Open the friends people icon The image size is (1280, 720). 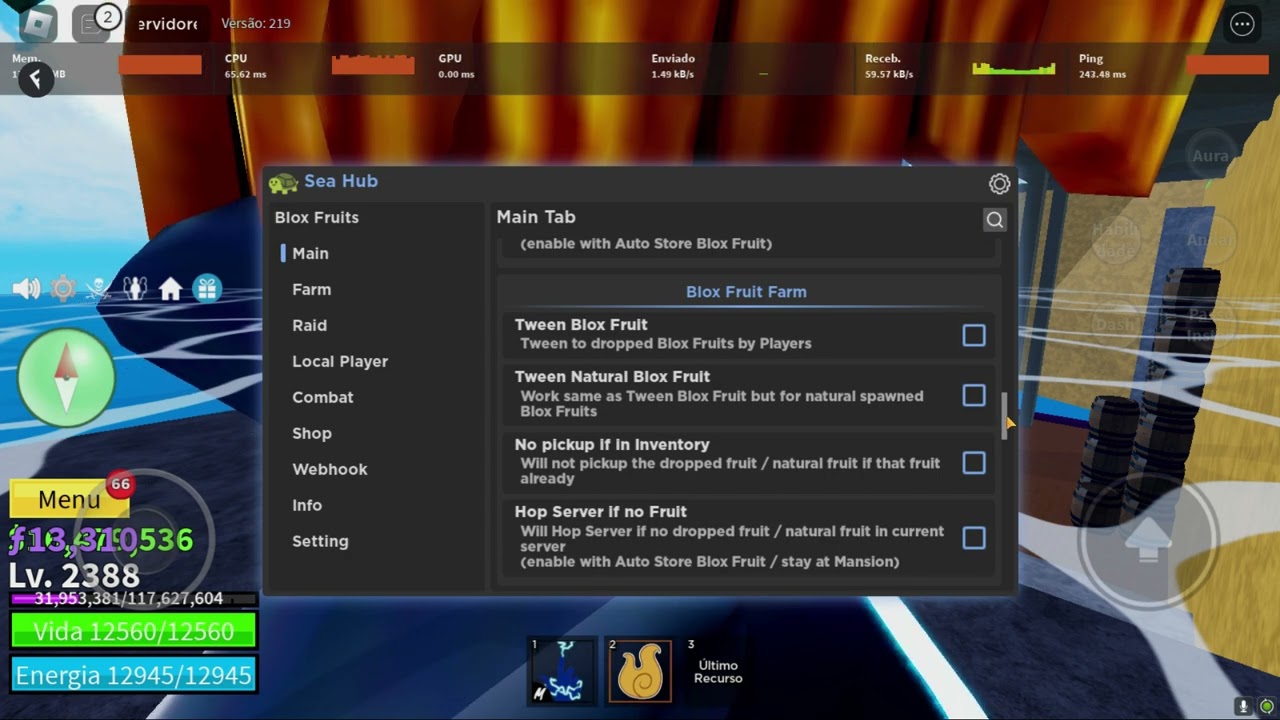tap(135, 289)
